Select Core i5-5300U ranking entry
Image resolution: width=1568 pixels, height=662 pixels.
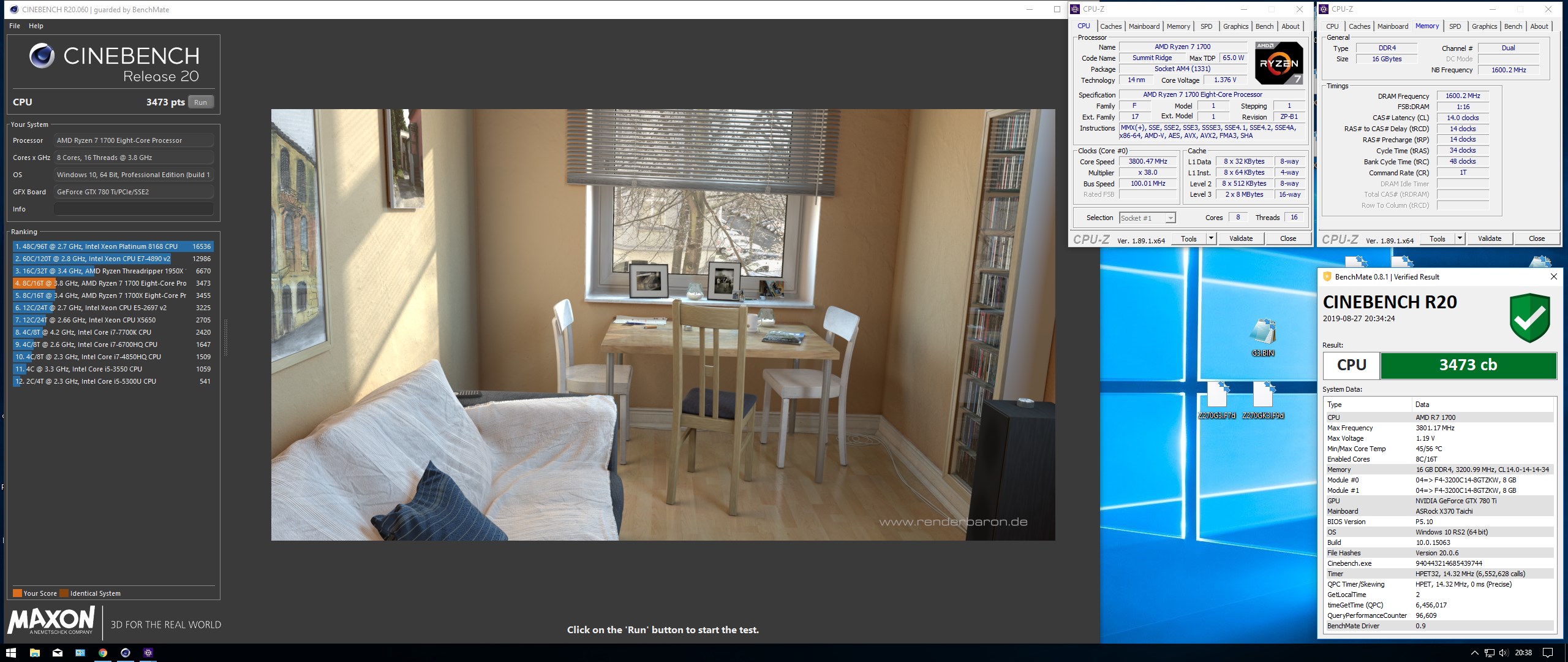point(113,381)
